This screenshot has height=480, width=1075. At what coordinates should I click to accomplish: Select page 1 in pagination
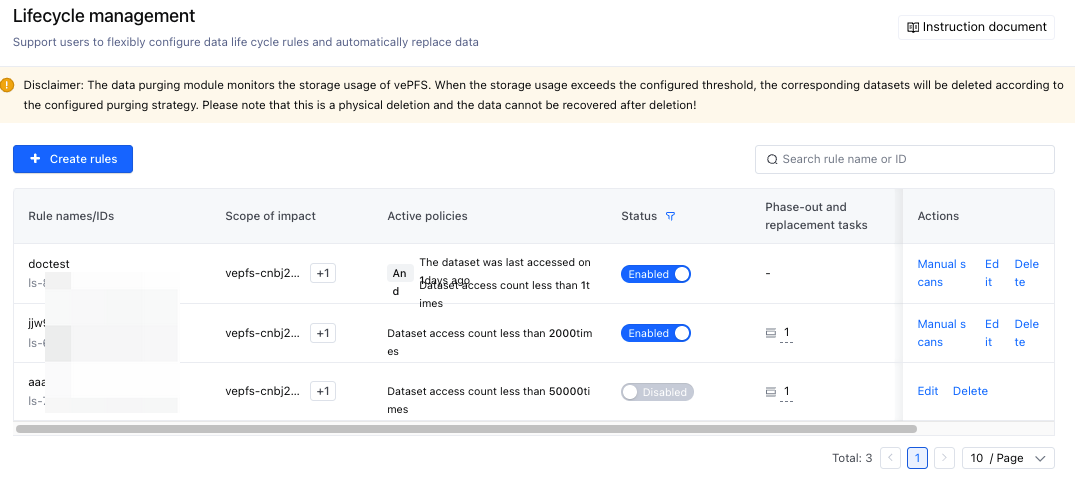point(917,458)
